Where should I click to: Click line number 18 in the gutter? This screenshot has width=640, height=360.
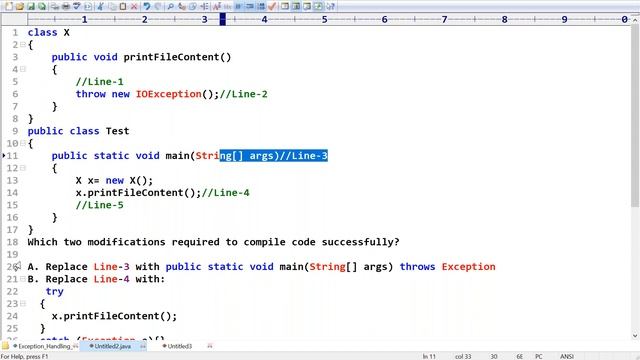click(13, 242)
